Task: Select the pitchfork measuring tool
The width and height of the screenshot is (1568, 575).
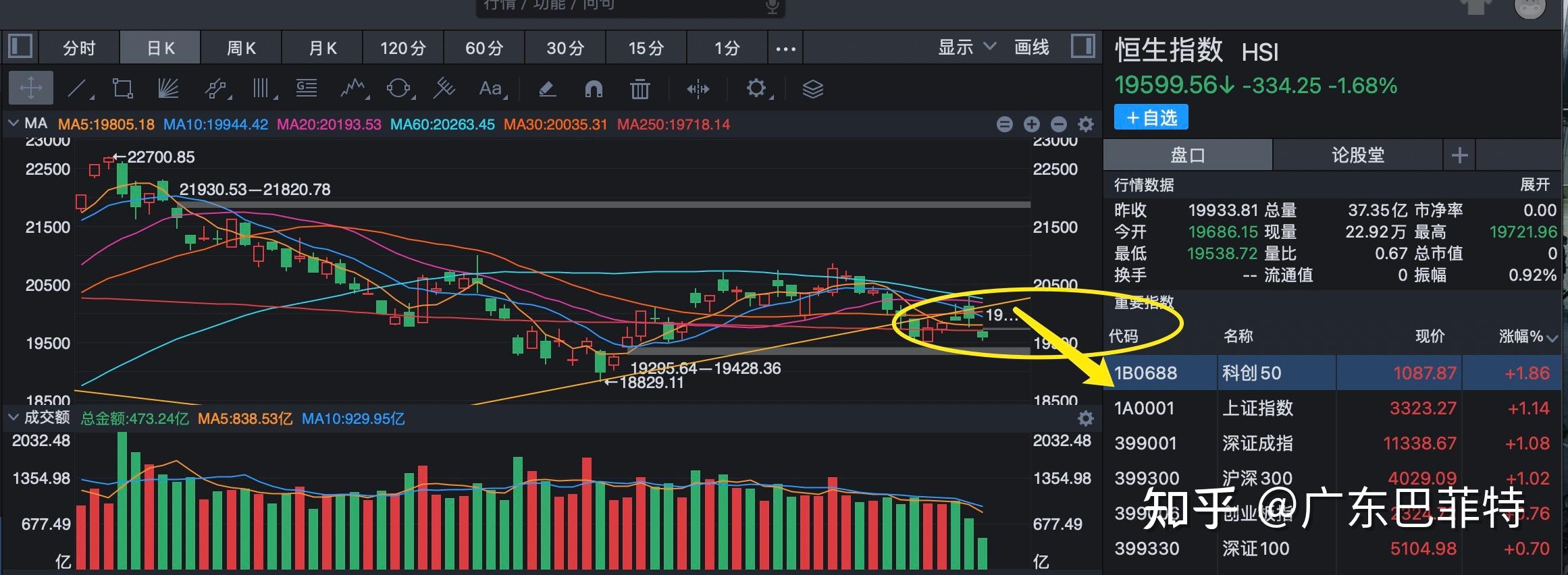Action: (x=444, y=88)
